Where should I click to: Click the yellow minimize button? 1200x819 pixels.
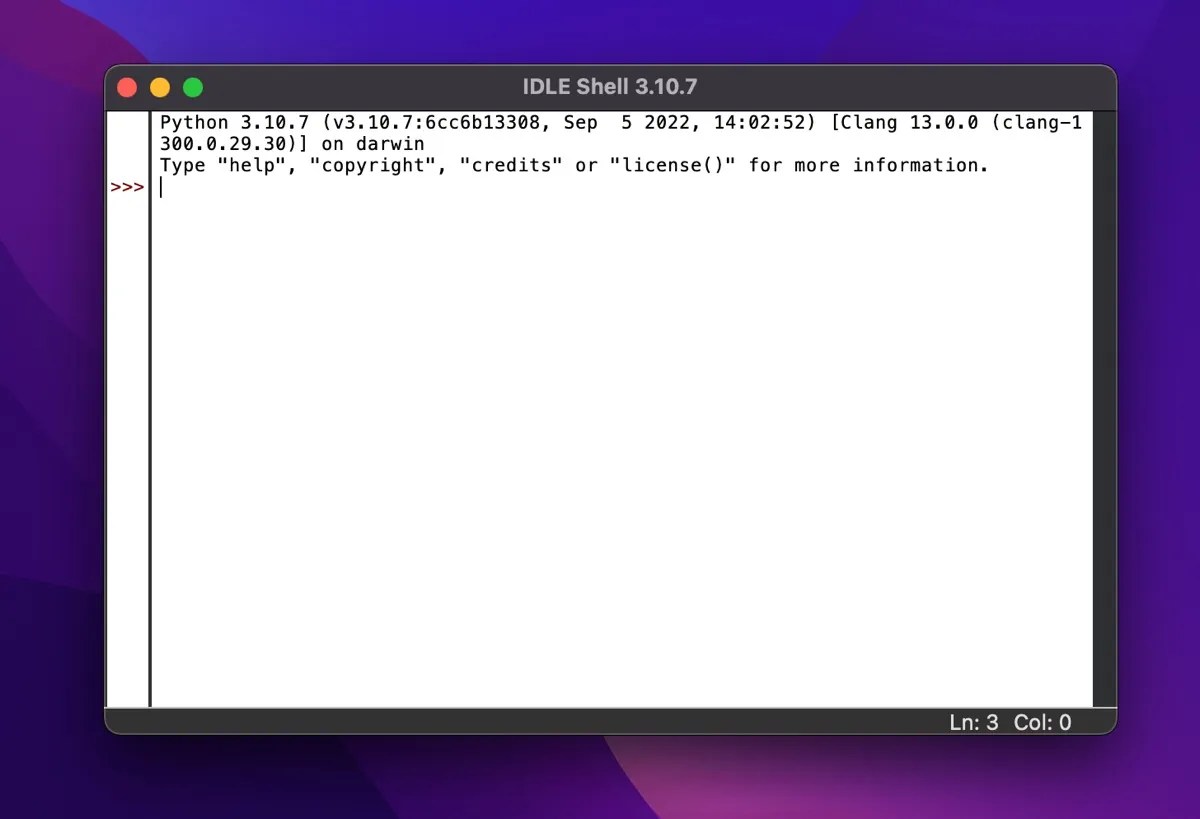coord(160,87)
